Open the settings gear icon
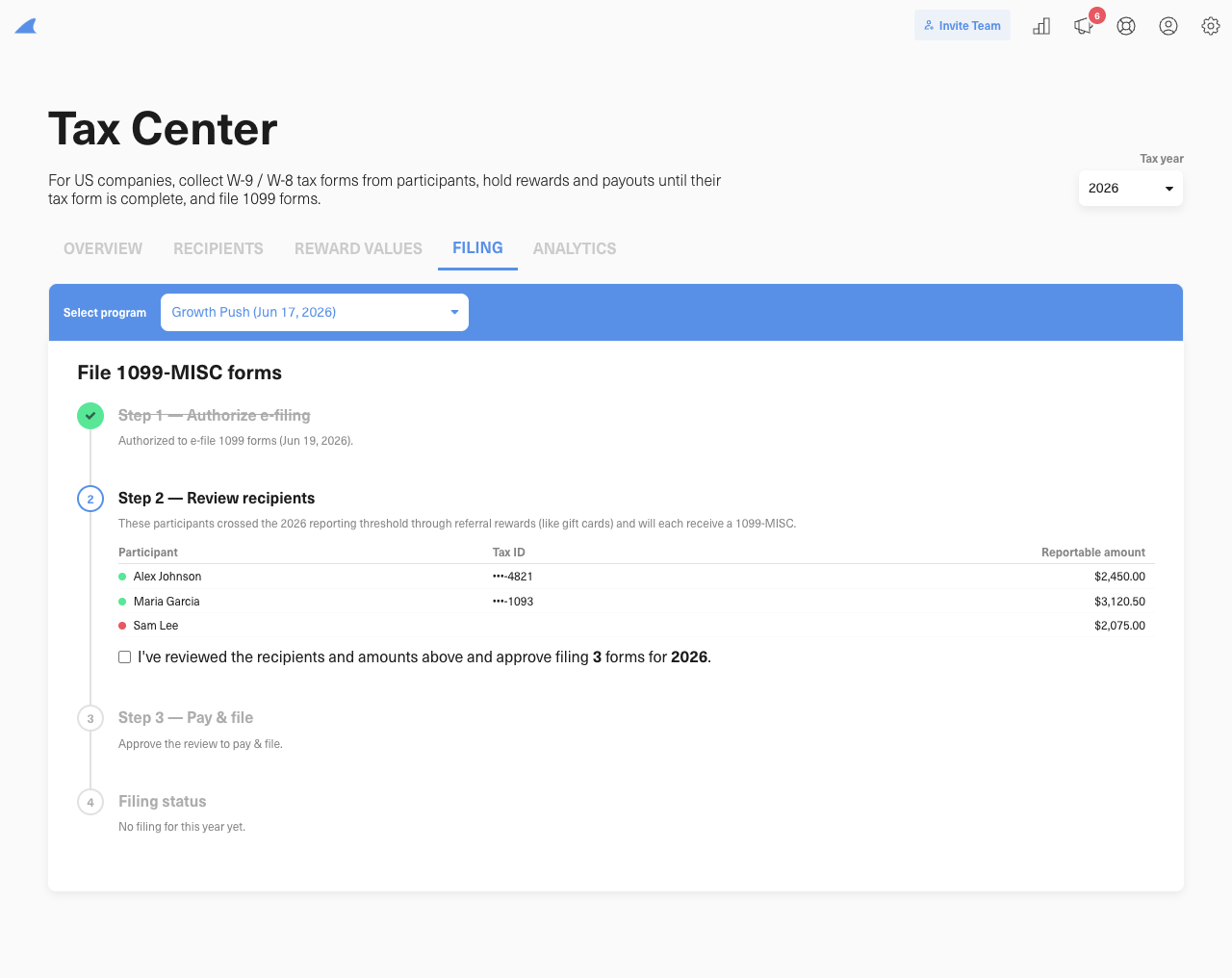 click(x=1211, y=26)
